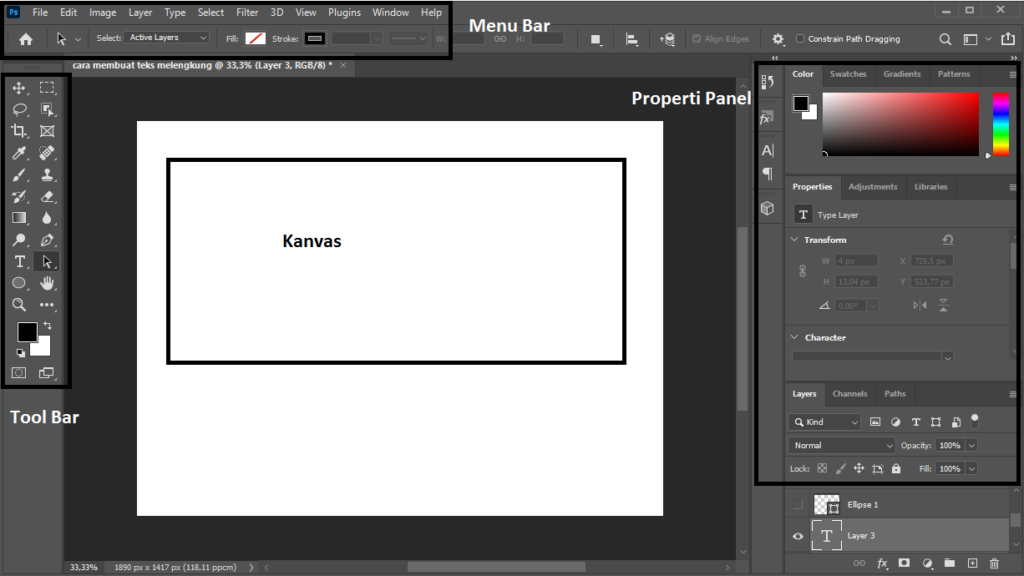The image size is (1024, 576).
Task: Hide Layer 3 with its eye toggle
Action: (797, 536)
